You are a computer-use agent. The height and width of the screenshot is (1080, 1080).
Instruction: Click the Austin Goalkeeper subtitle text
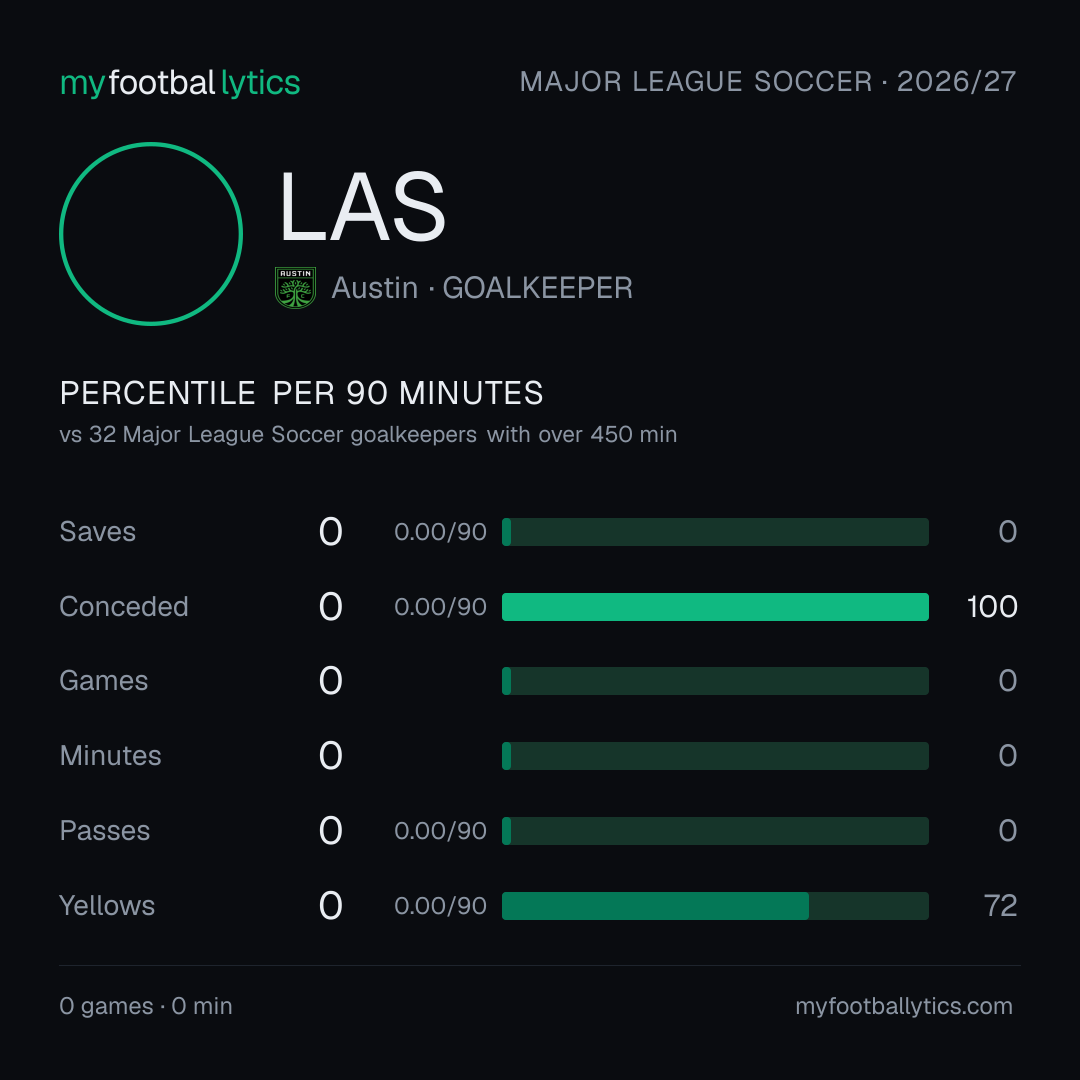[x=482, y=288]
